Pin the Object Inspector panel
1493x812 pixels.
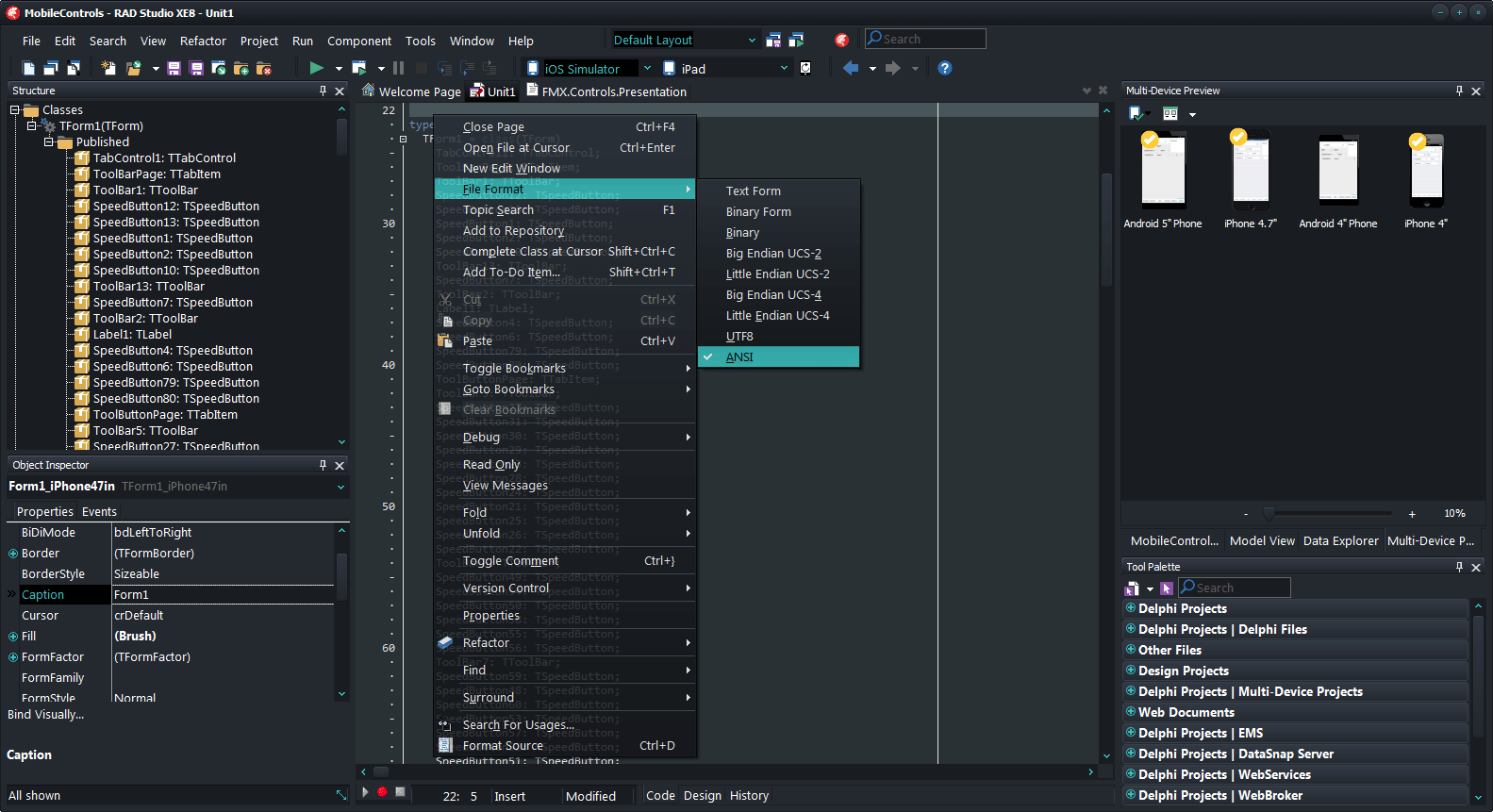coord(323,465)
